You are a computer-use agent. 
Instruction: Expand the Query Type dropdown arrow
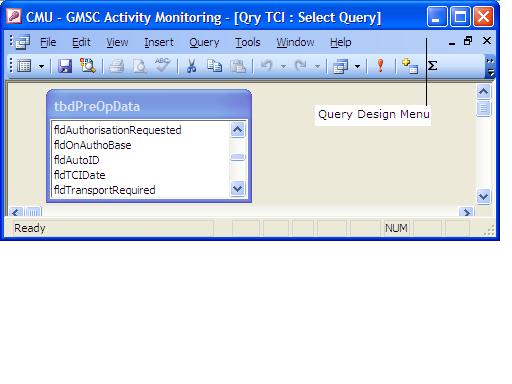357,66
